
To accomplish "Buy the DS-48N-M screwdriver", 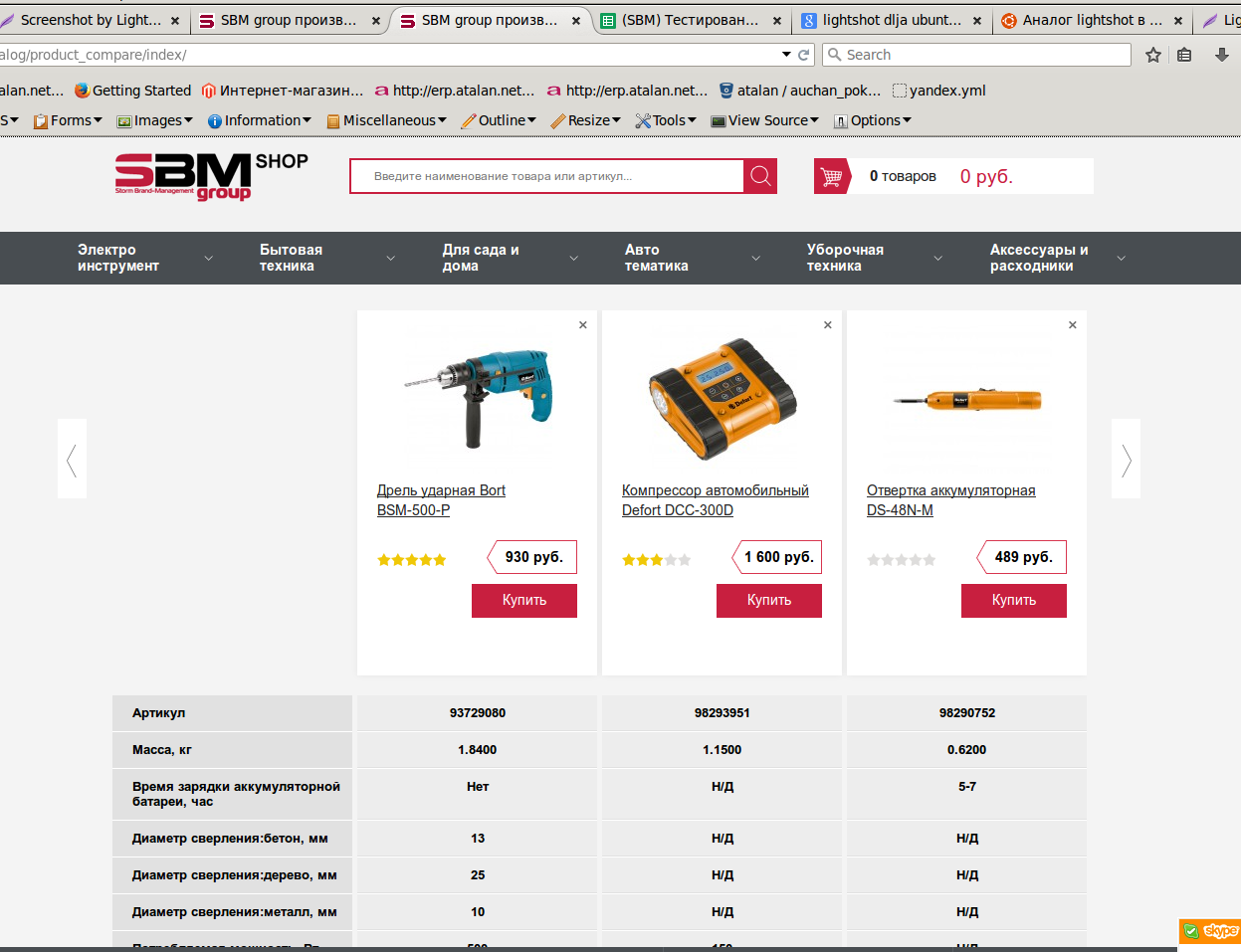I will pyautogui.click(x=1014, y=600).
